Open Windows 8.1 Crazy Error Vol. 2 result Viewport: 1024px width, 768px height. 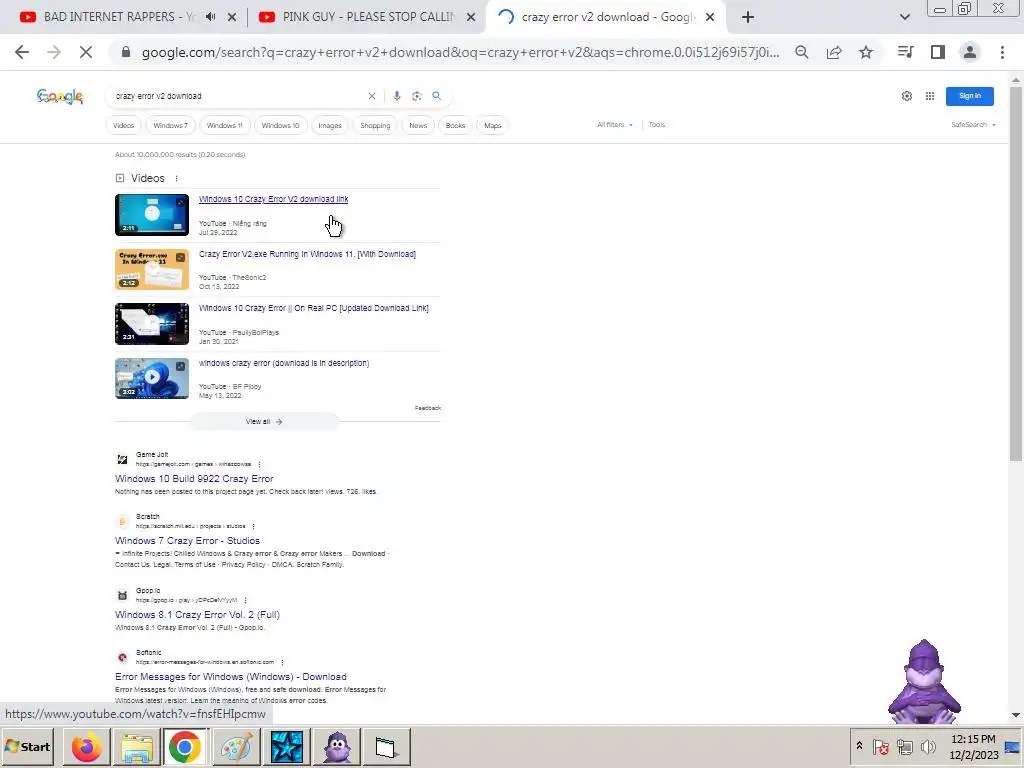tap(197, 615)
